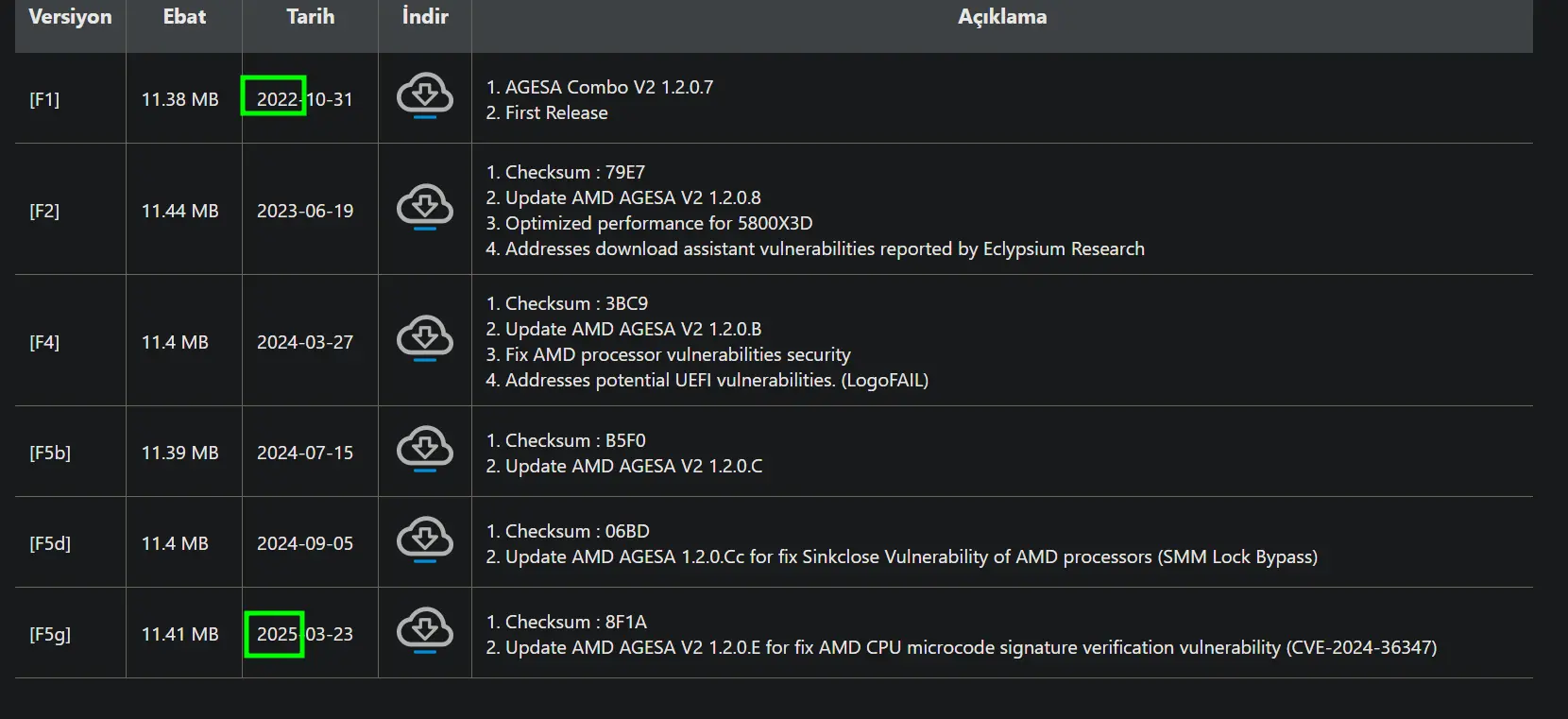Image resolution: width=1568 pixels, height=719 pixels.
Task: Click Update AMD AGESA V2 1.2.0.B line
Action: (623, 329)
